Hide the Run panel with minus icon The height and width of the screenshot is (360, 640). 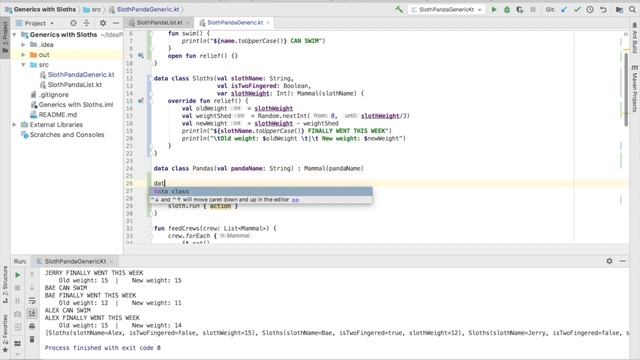pos(622,261)
